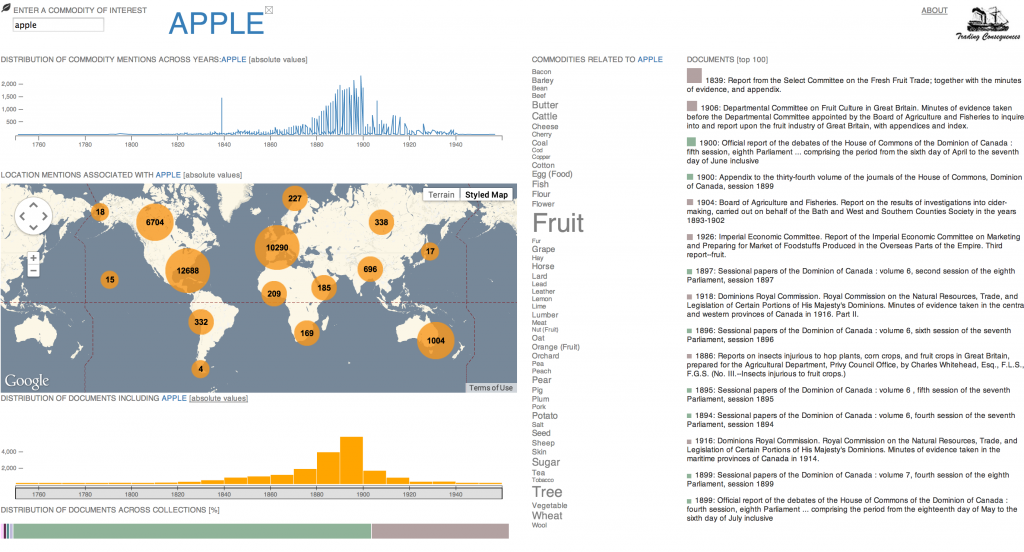1024x552 pixels.
Task: Switch map to Terrain view
Action: pos(441,194)
